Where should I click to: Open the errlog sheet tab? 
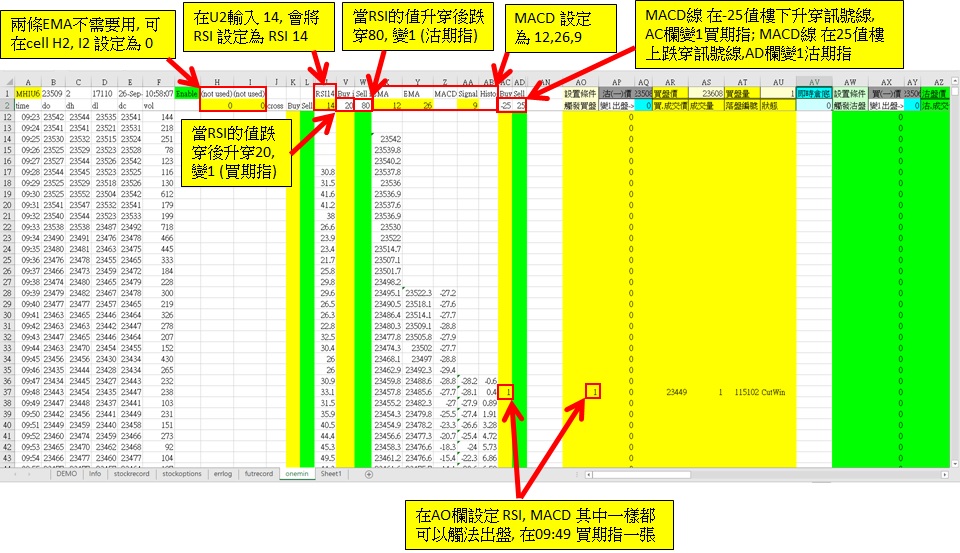[x=223, y=474]
